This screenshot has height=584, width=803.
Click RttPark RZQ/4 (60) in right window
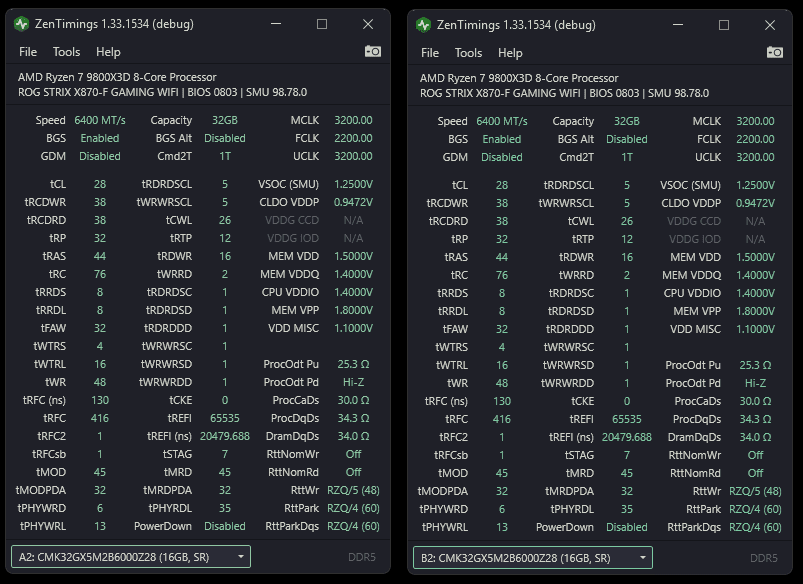pyautogui.click(x=755, y=509)
